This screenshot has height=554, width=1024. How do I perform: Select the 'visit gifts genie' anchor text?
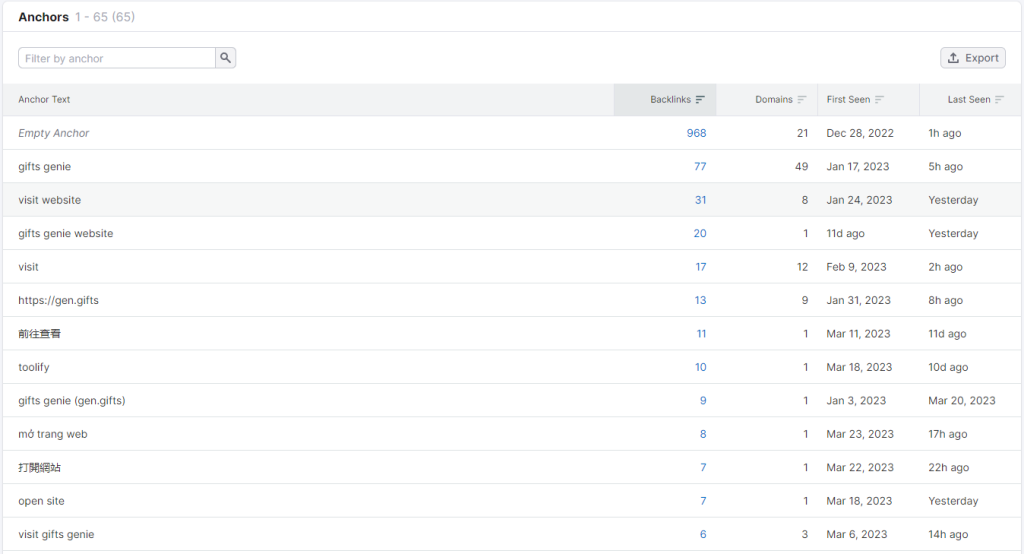click(x=56, y=534)
